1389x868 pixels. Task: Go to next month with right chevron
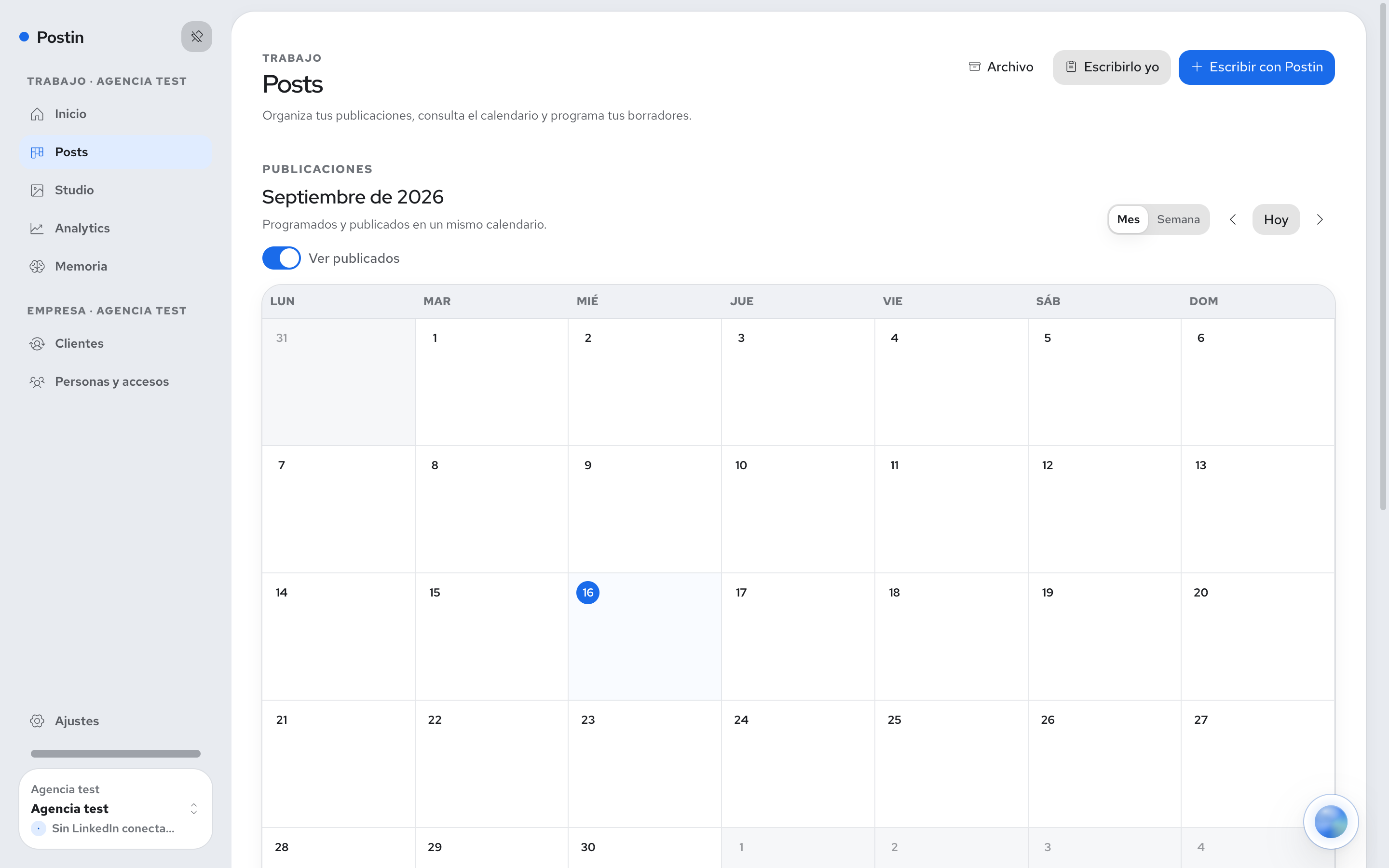[1320, 219]
